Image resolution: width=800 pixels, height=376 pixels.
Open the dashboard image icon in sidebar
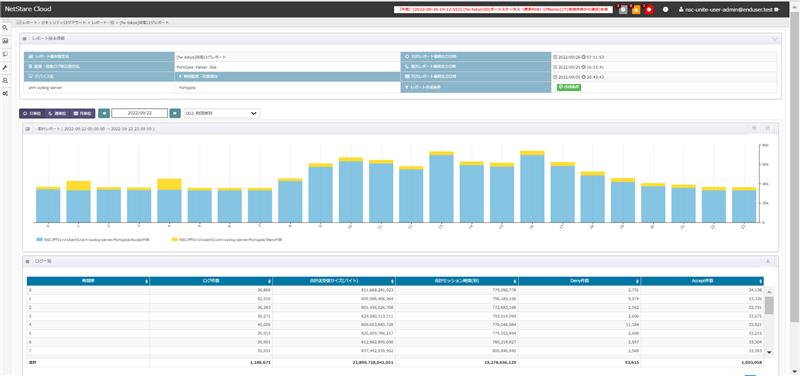5,41
